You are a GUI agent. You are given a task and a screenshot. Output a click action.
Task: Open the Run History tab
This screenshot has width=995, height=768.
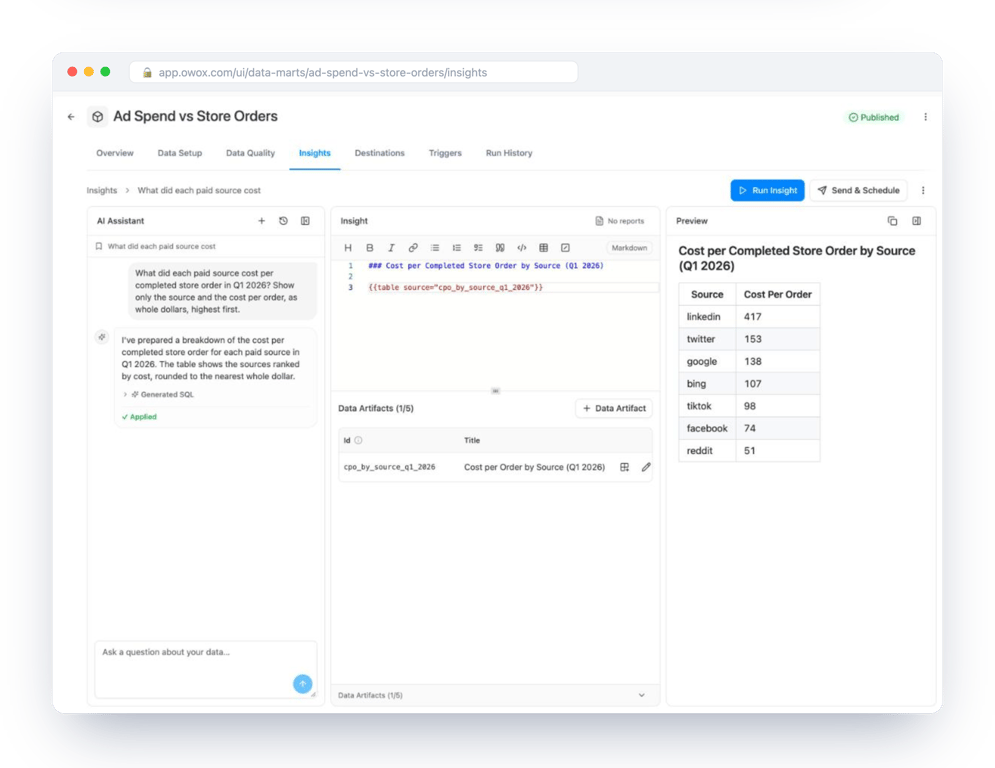(509, 153)
